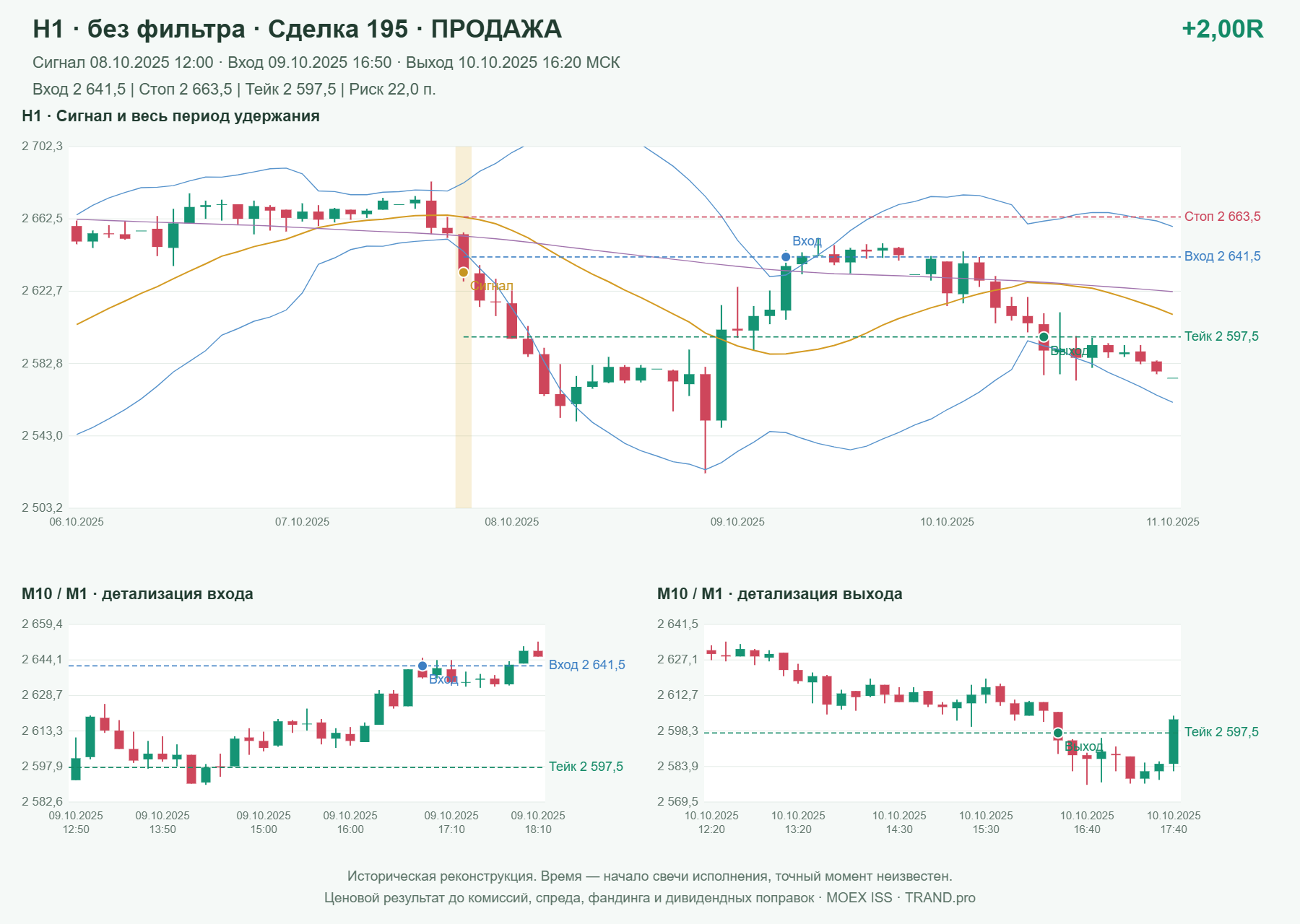Click the blue entry marker on the H1 chart
Image resolution: width=1300 pixels, height=924 pixels.
pos(786,257)
